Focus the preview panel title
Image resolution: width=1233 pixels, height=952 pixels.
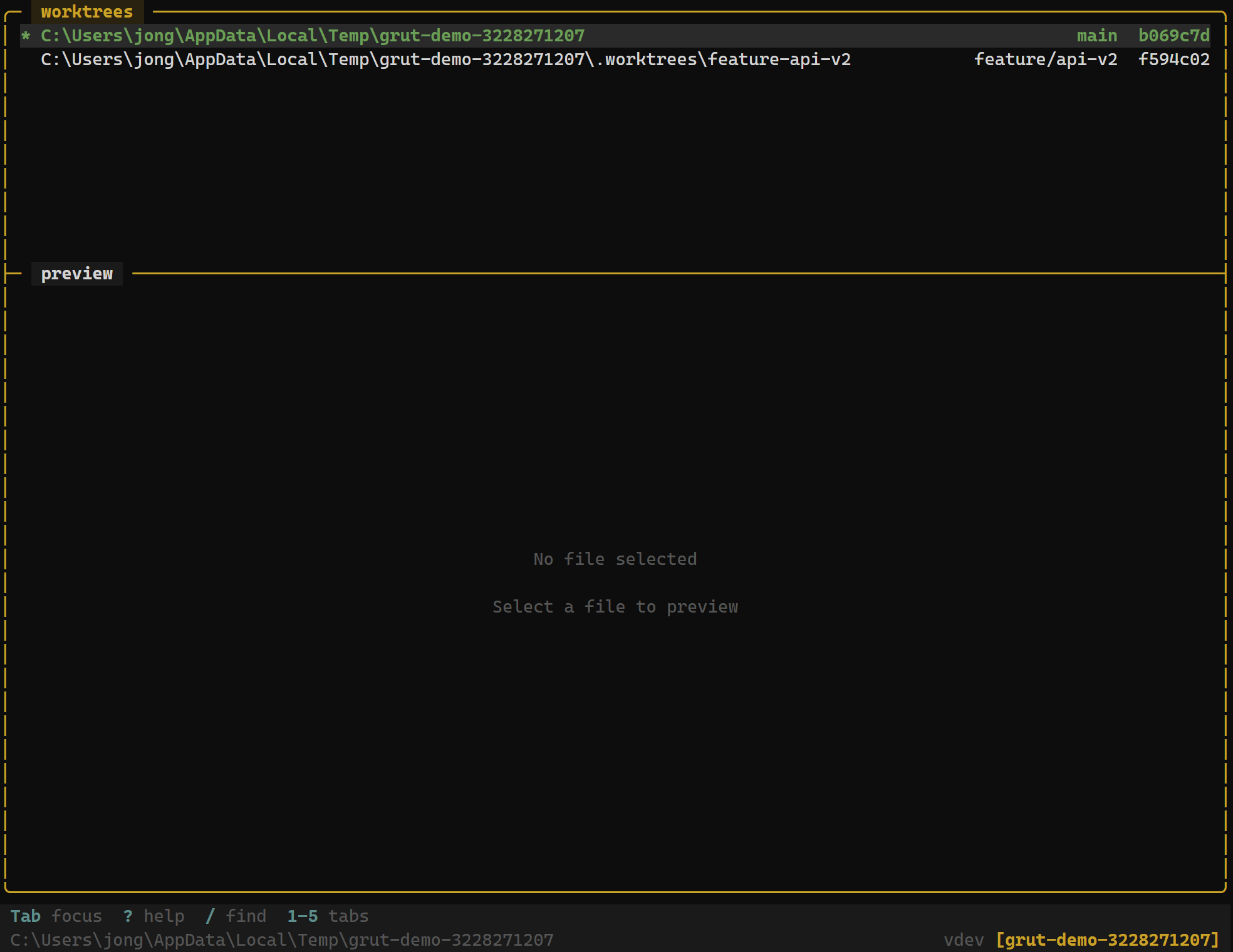(x=77, y=274)
